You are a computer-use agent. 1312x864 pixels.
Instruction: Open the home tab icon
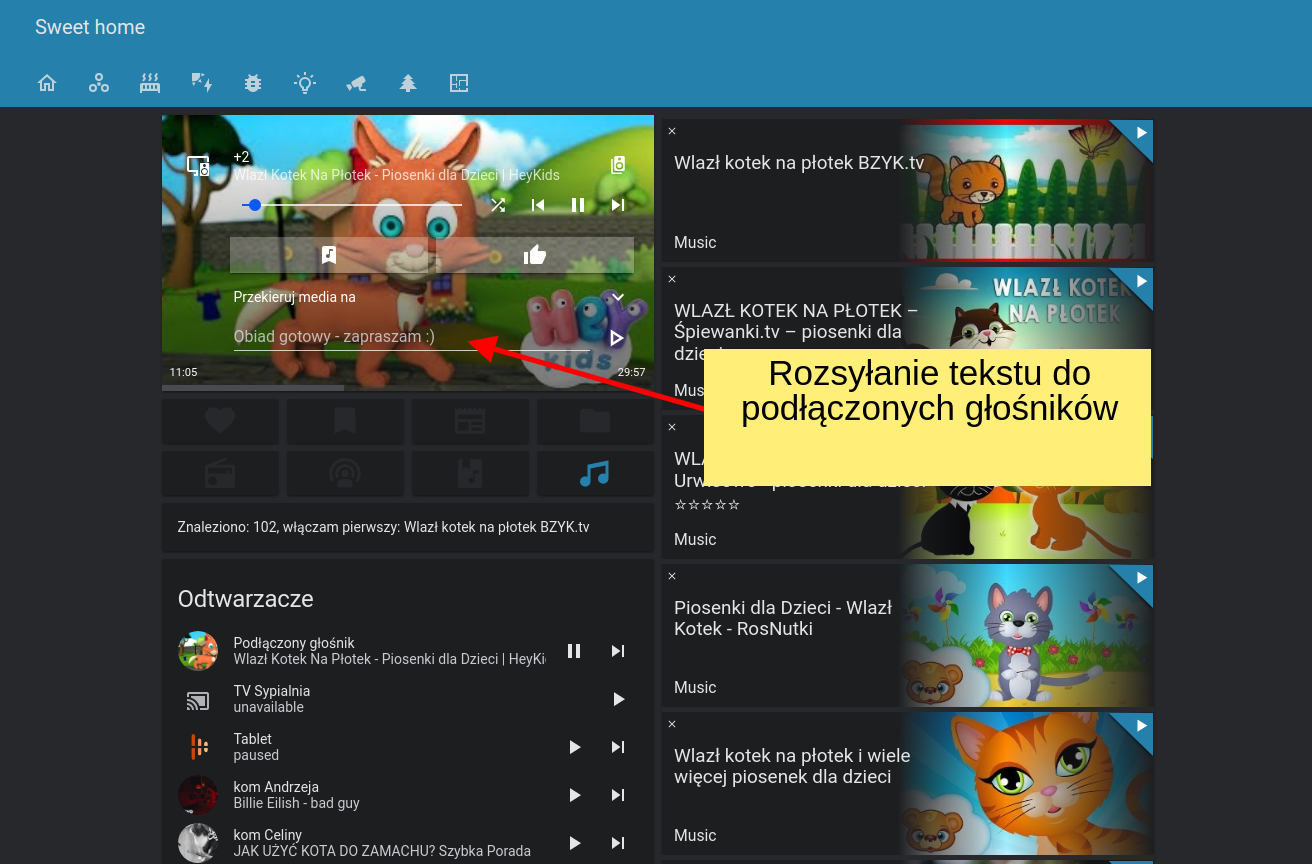pos(47,83)
